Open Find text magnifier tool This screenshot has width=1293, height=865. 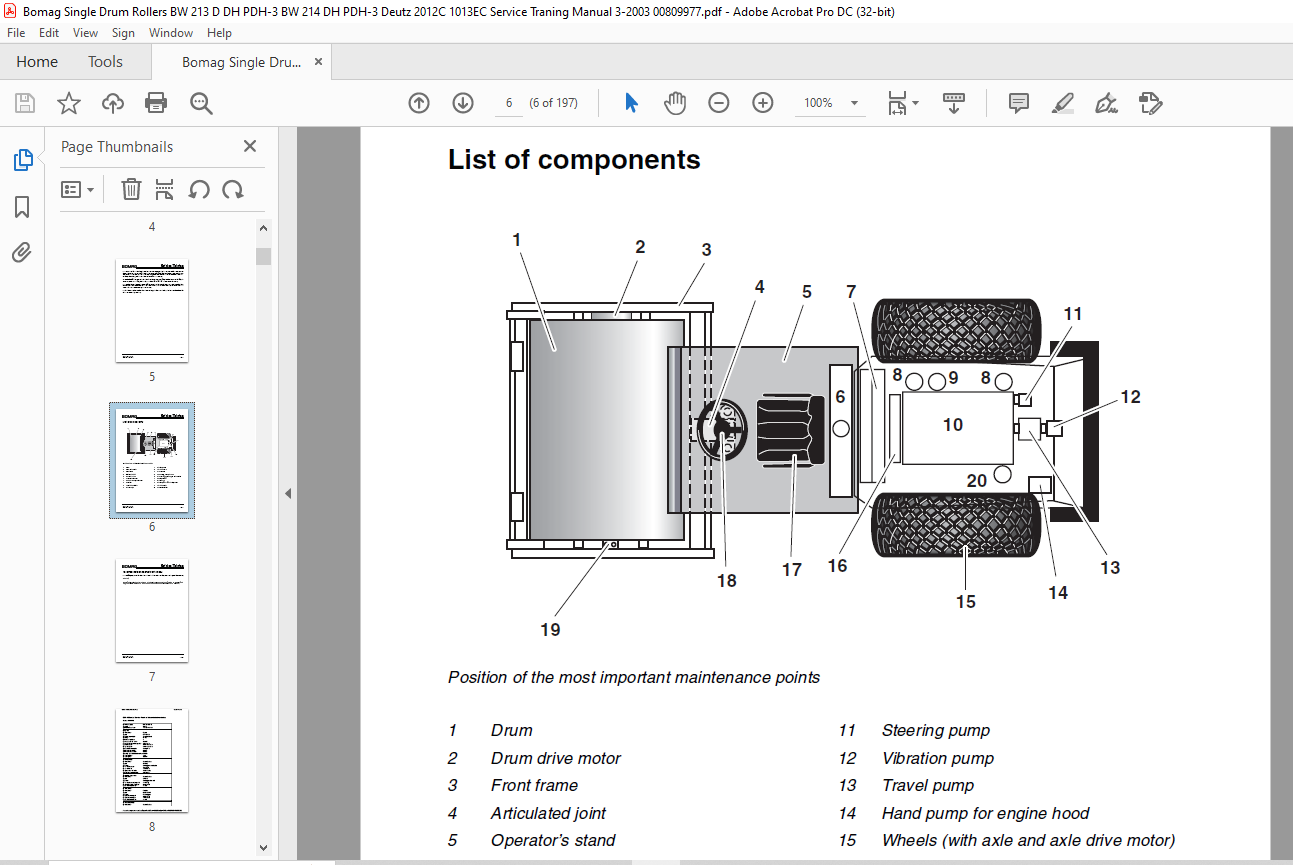(x=201, y=103)
